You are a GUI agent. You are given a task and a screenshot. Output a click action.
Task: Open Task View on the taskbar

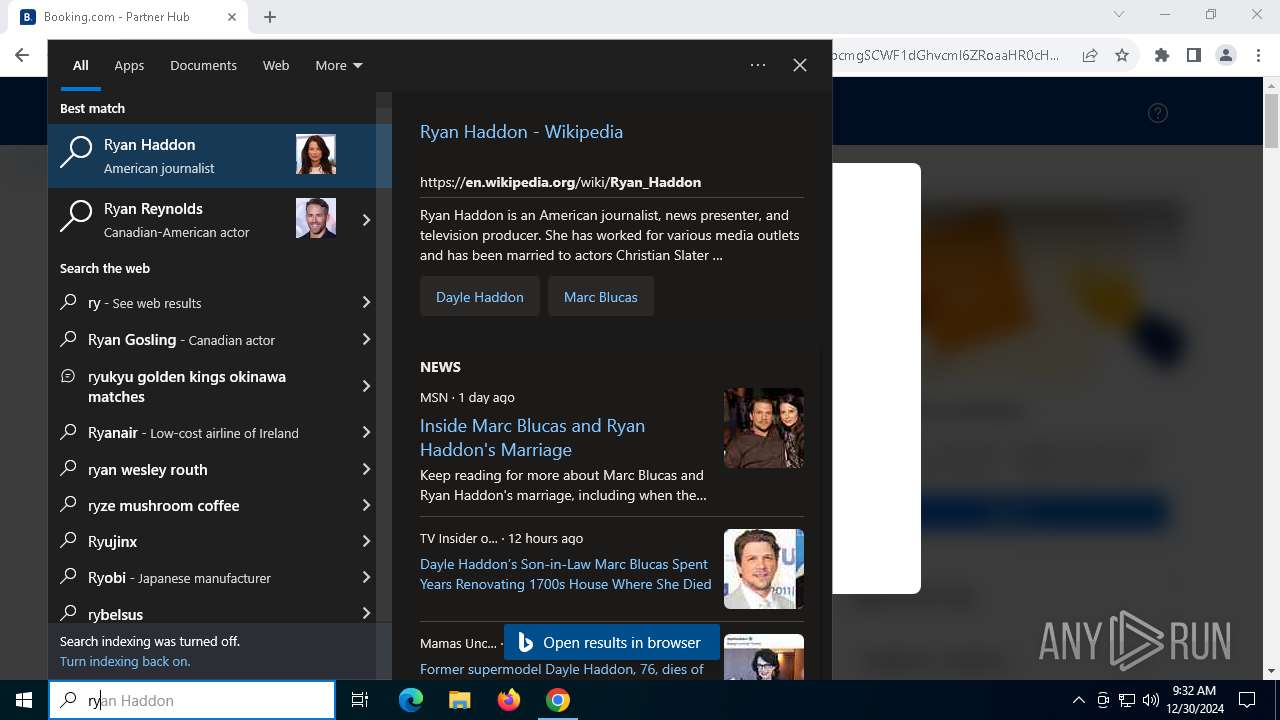coord(360,700)
